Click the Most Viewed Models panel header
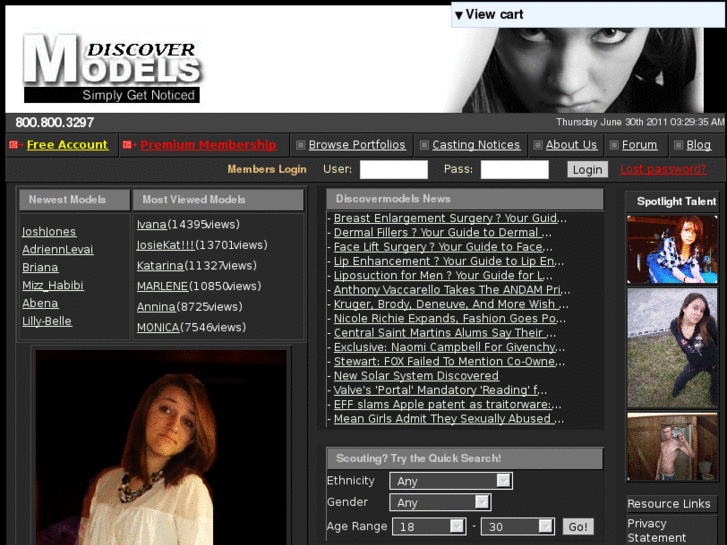 pyautogui.click(x=218, y=199)
